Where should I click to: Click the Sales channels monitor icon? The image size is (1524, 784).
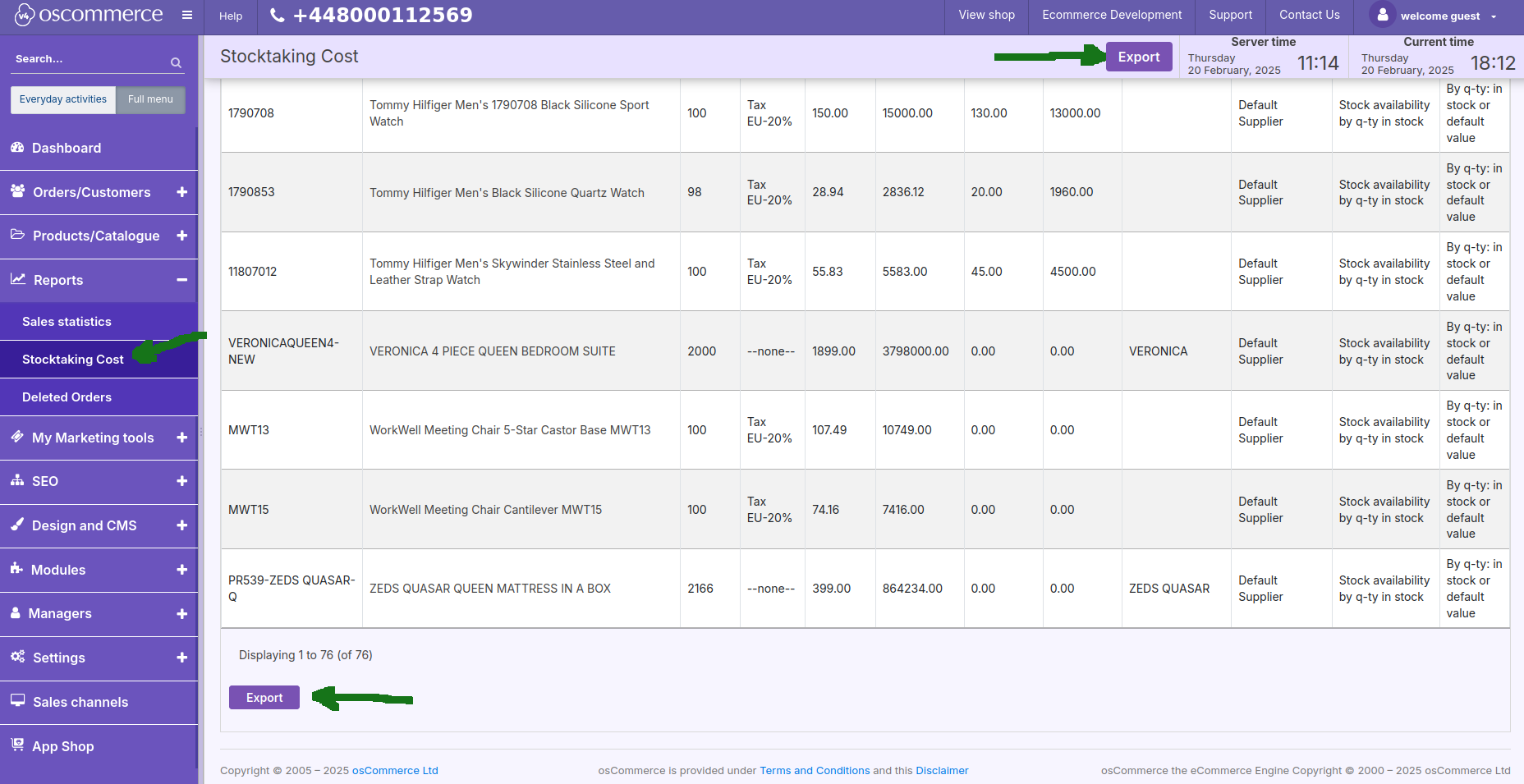(17, 700)
